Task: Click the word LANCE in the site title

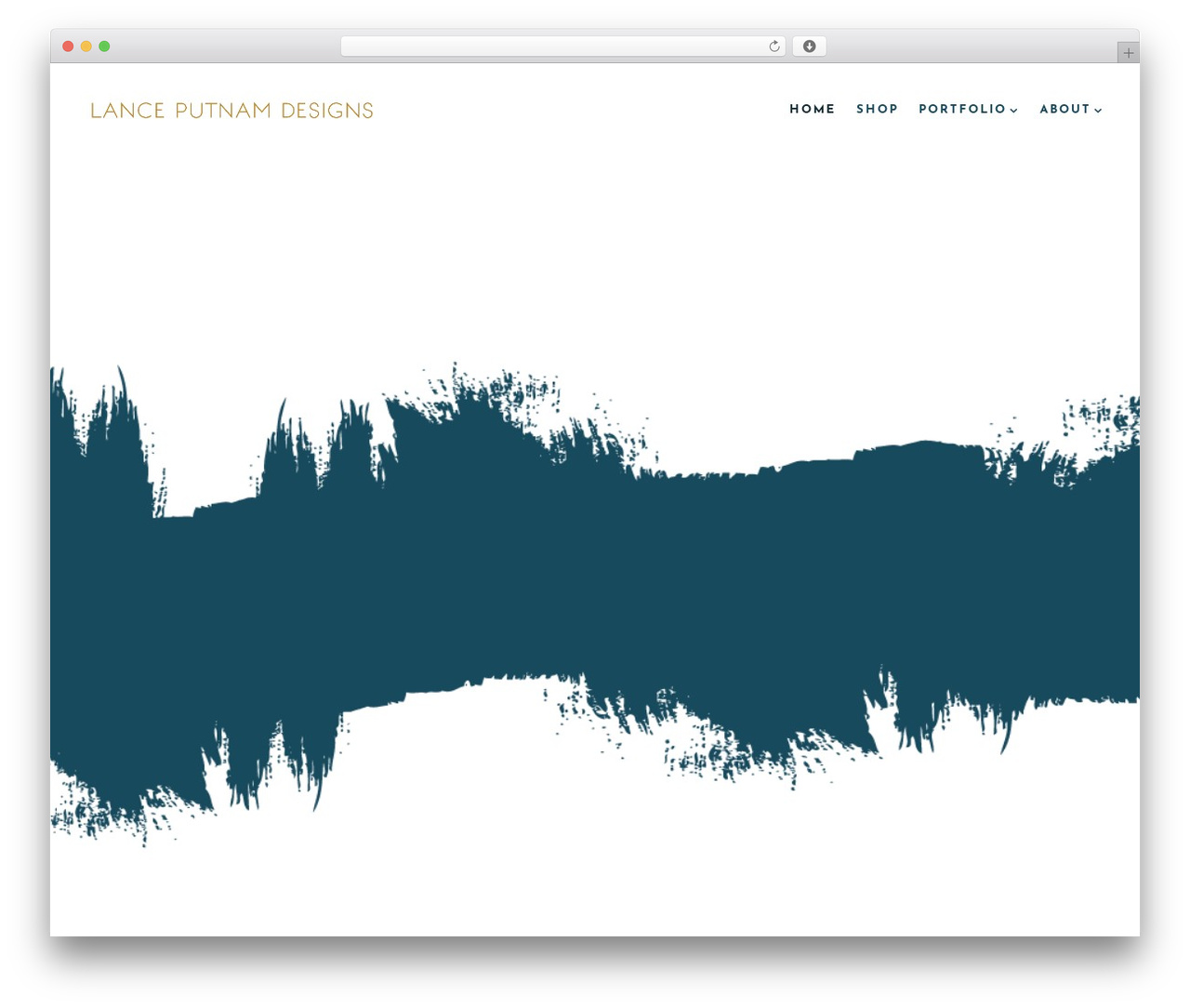Action: pyautogui.click(x=127, y=111)
